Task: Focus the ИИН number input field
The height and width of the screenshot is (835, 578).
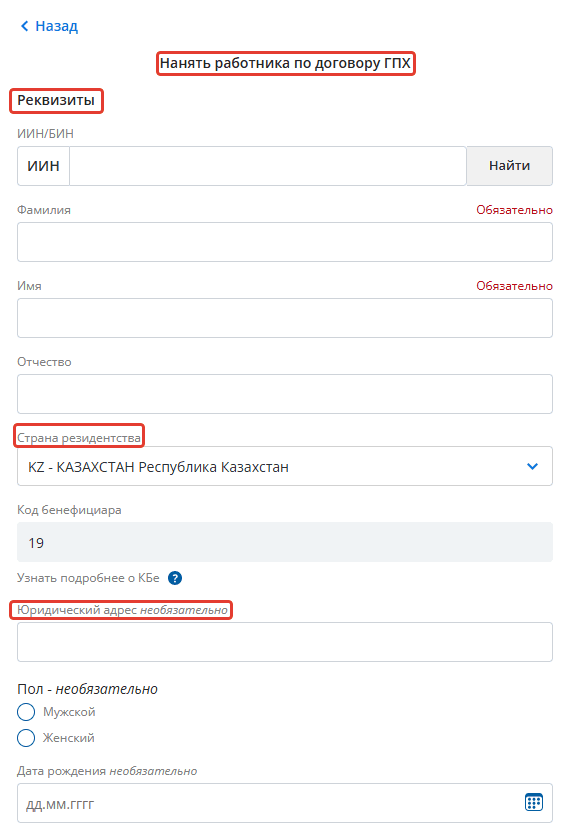Action: [268, 166]
